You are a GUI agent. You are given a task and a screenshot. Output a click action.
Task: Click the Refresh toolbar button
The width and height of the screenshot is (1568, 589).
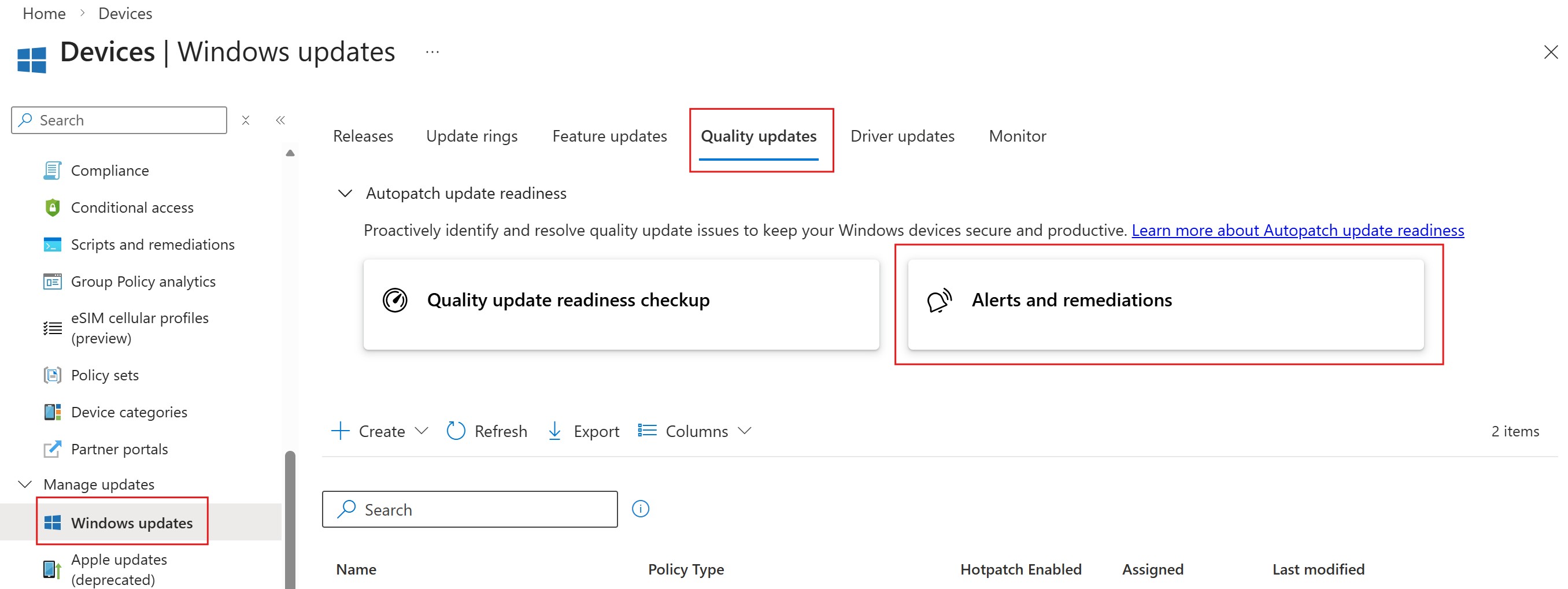point(486,431)
